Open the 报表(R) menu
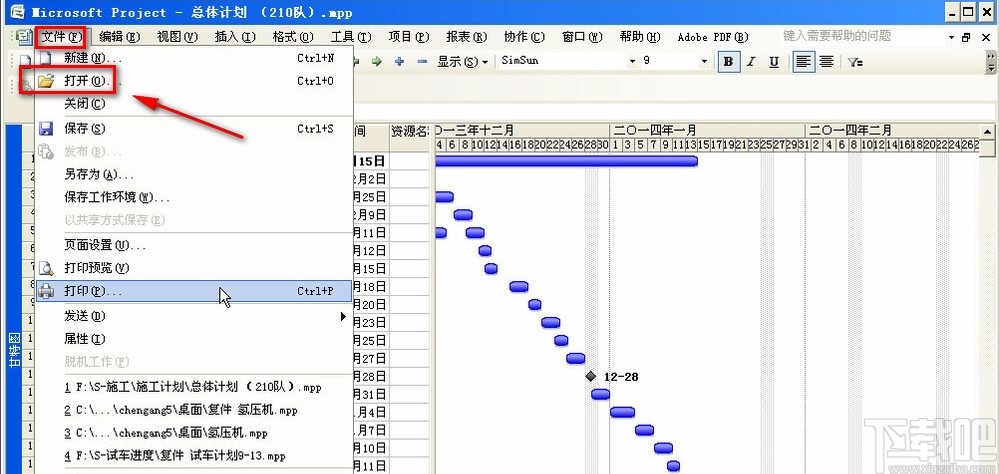The height and width of the screenshot is (474, 999). click(x=467, y=37)
